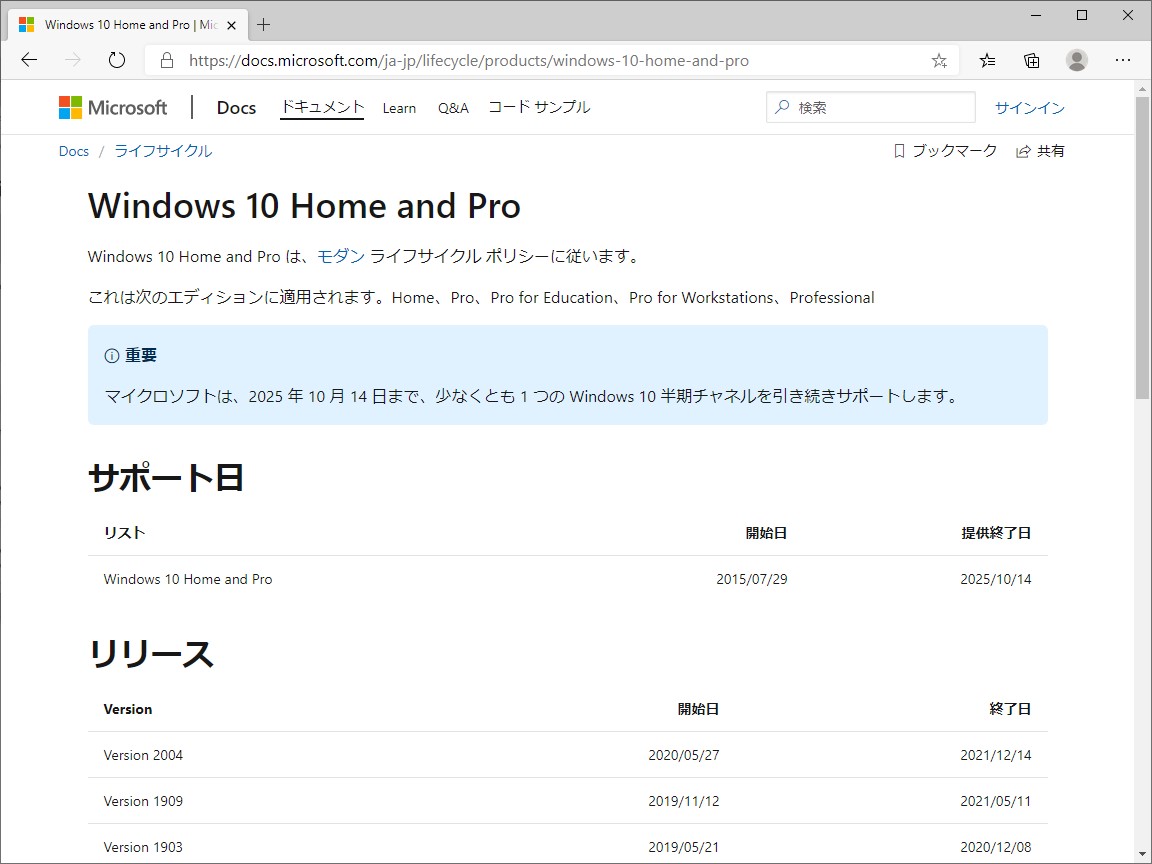The image size is (1152, 864).
Task: Open the browser settings ellipsis menu
Action: (x=1123, y=60)
